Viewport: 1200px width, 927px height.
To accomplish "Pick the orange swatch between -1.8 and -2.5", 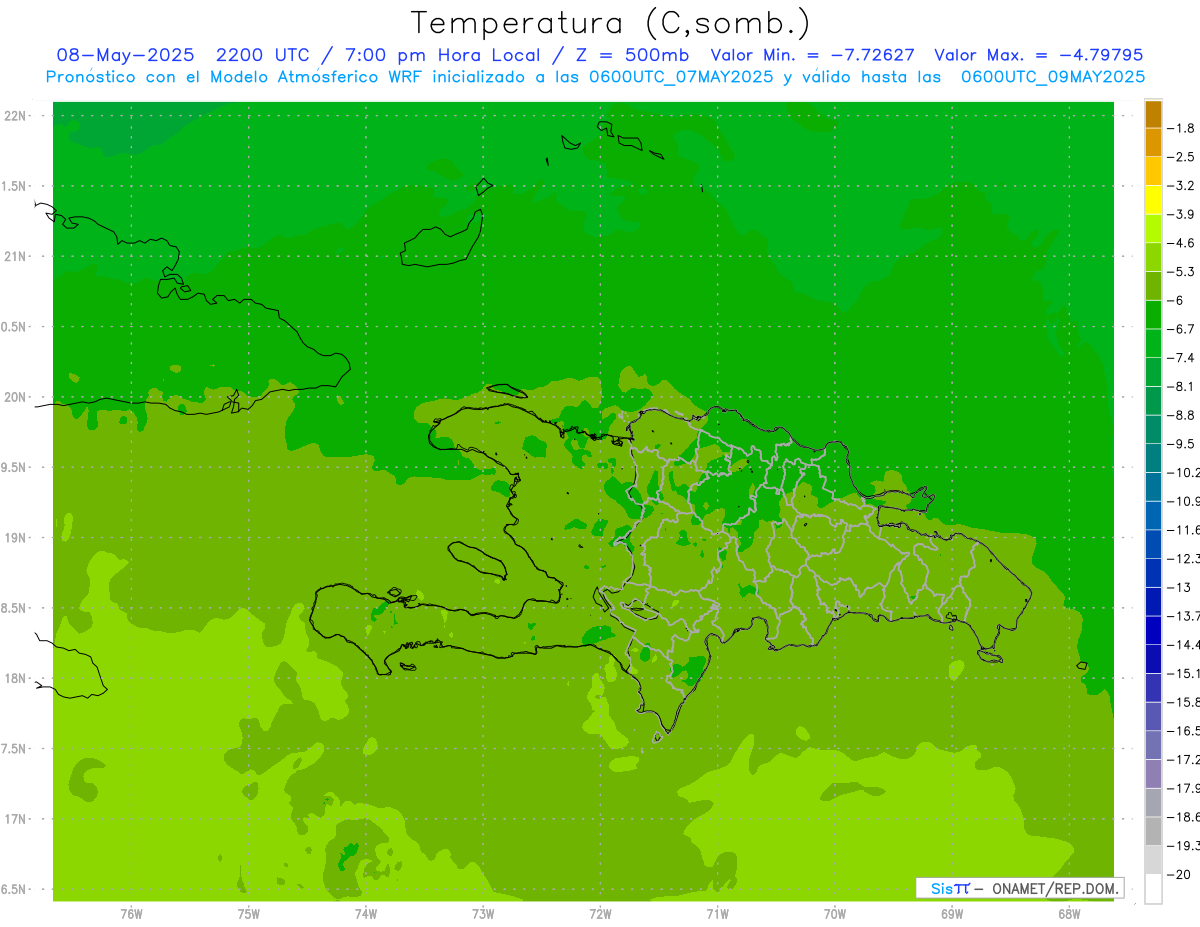I will (1153, 143).
